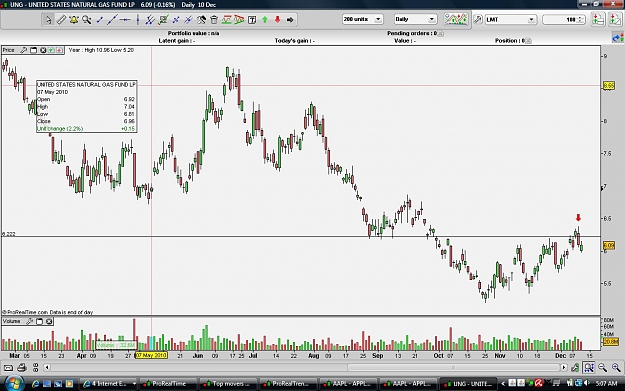Viewport: 625px width, 391px height.
Task: Click the envelope icon bottom left
Action: (8, 367)
